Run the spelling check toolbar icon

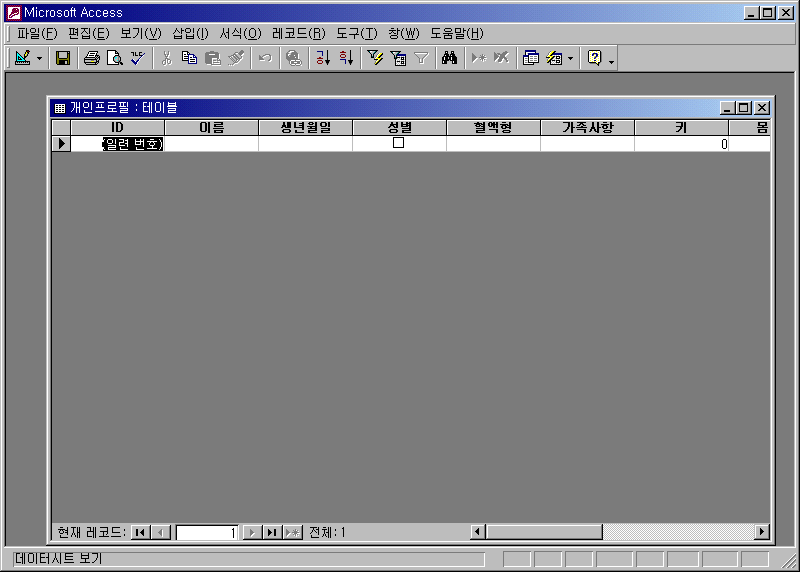[x=138, y=58]
